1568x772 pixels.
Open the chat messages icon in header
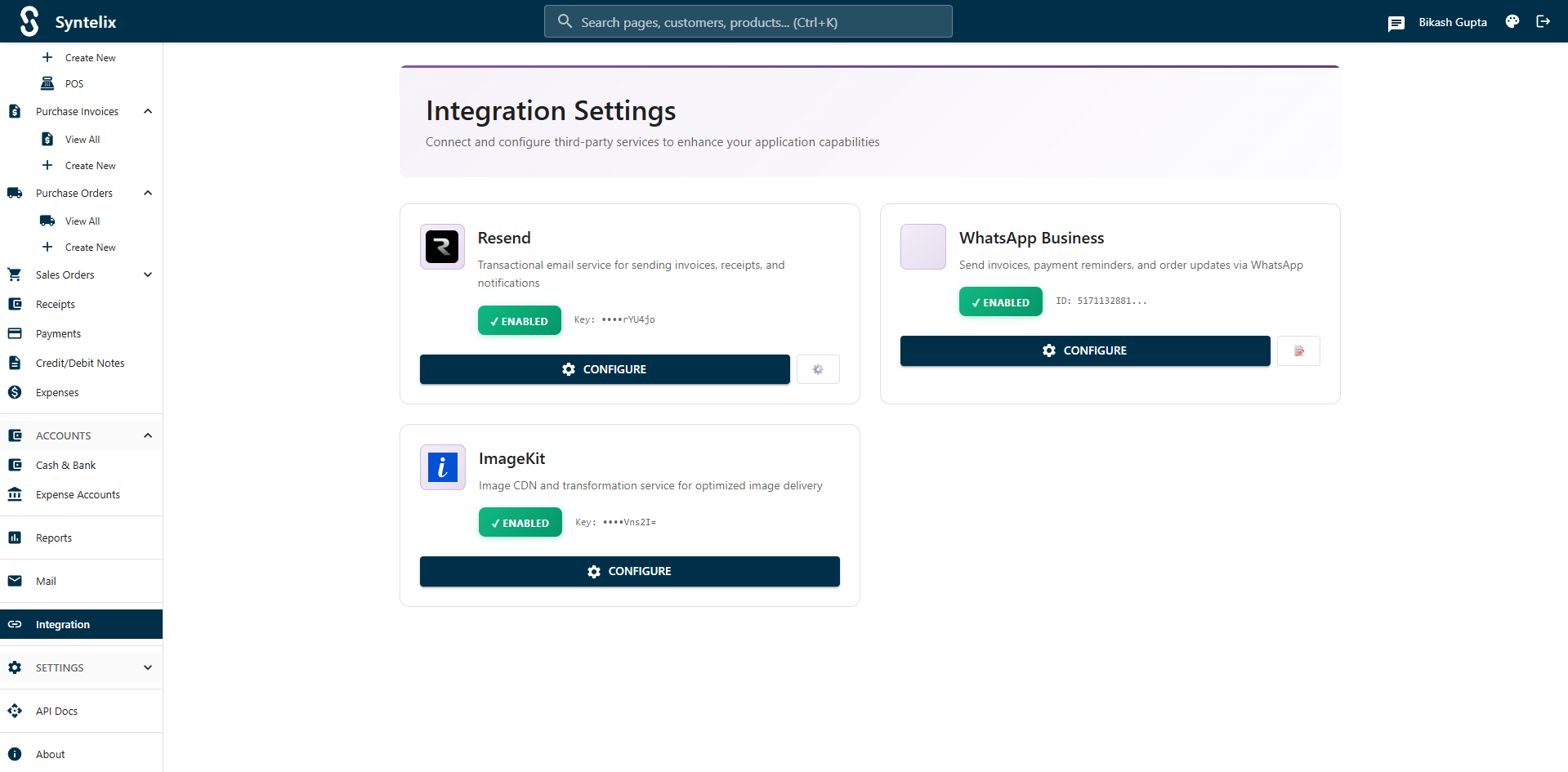[1396, 23]
